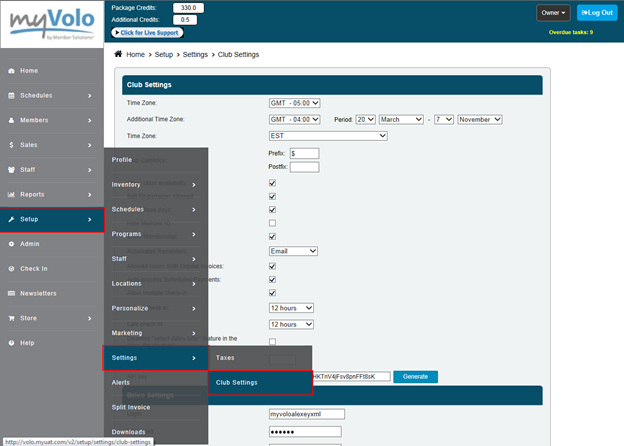Select the Sales dollar icon in the sidebar

[x=10, y=145]
